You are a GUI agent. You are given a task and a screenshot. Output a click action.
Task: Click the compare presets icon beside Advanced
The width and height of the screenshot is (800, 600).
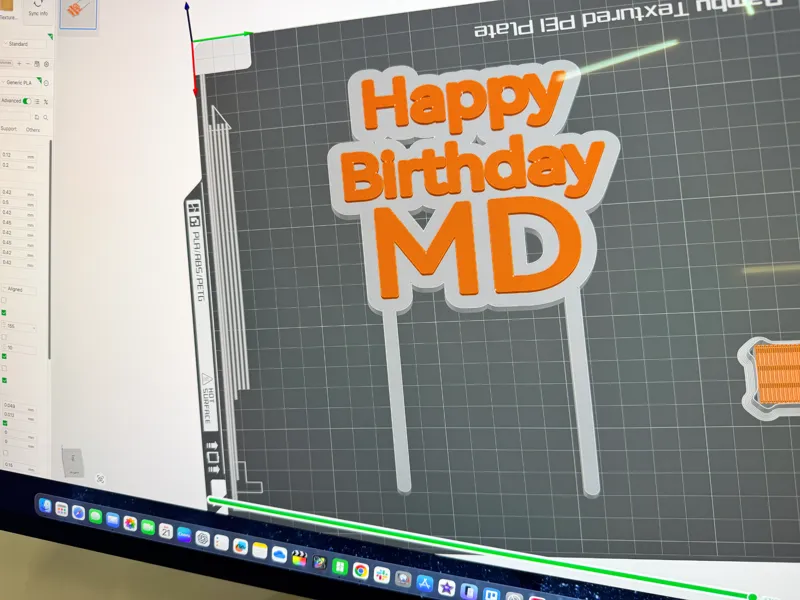[x=46, y=102]
